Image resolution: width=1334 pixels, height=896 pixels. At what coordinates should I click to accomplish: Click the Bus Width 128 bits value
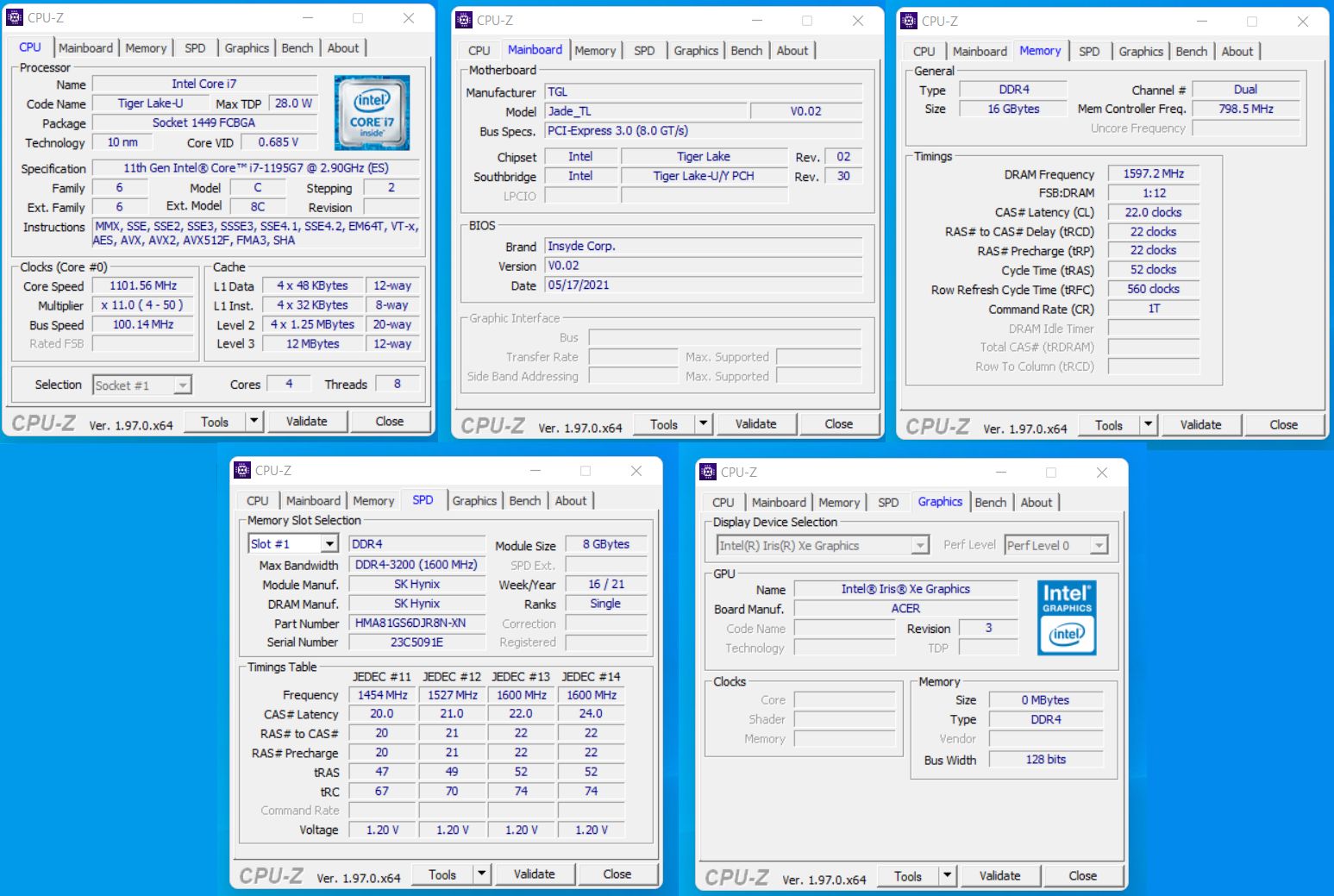(1046, 760)
